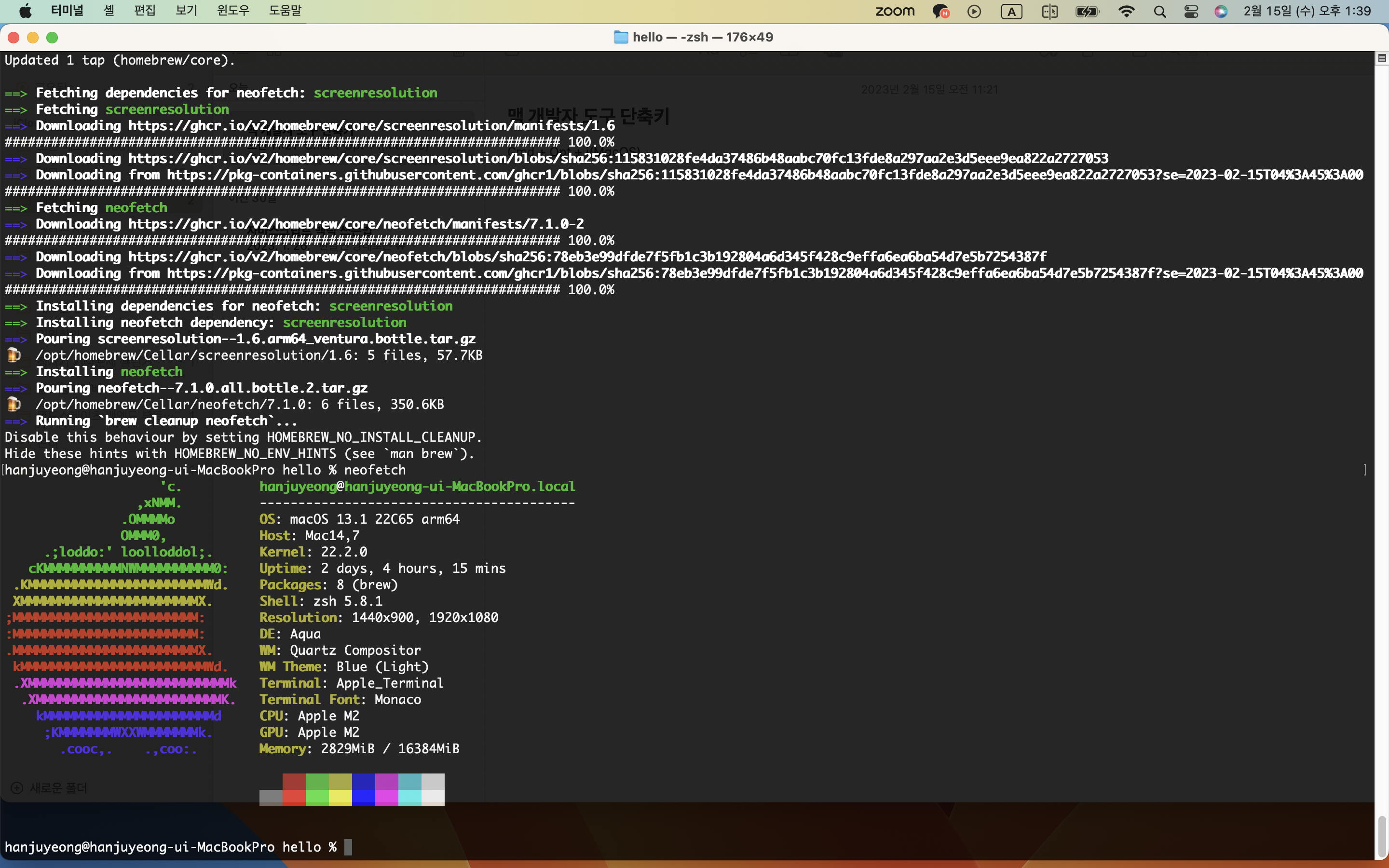
Task: Click the 'DE: Aqua' line
Action: (290, 634)
